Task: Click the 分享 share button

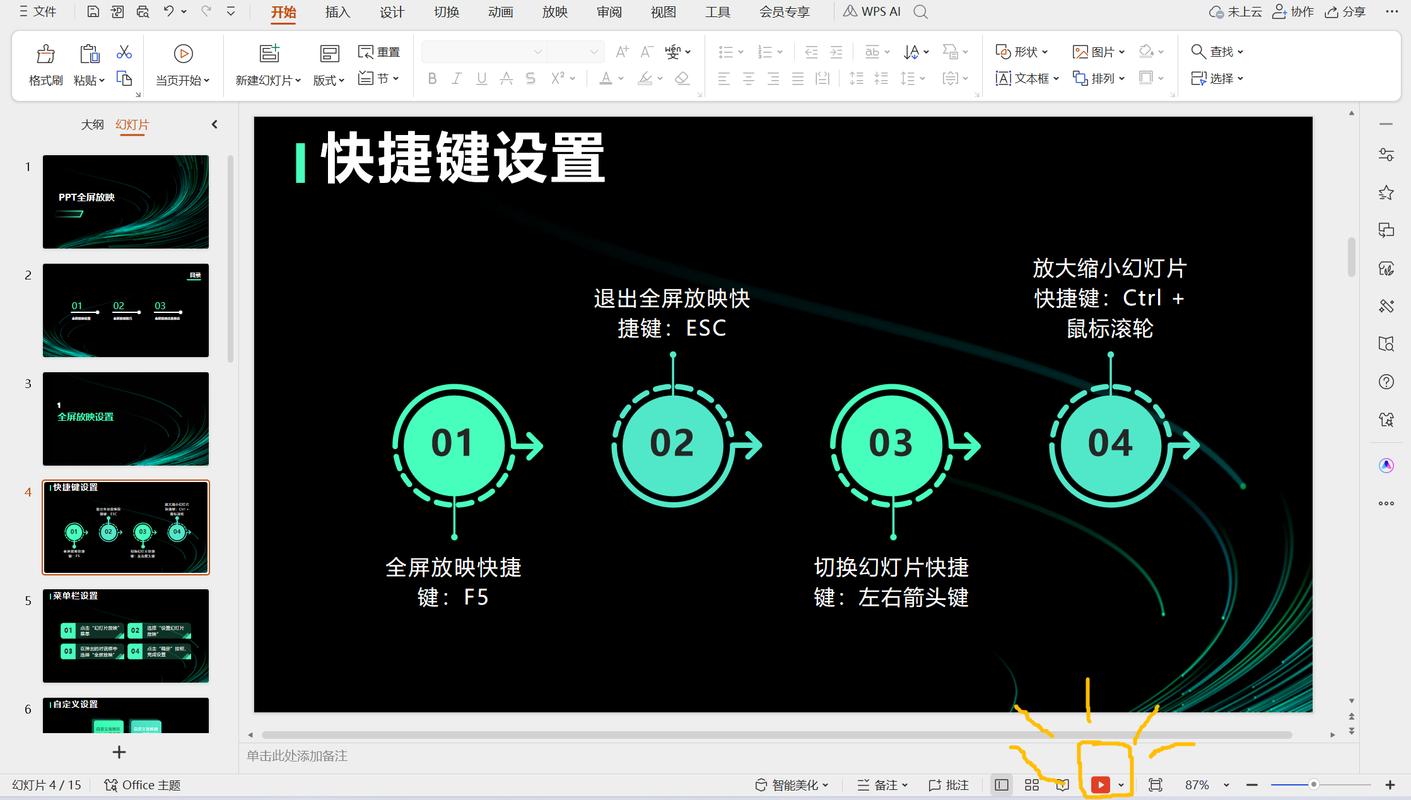Action: click(1345, 12)
